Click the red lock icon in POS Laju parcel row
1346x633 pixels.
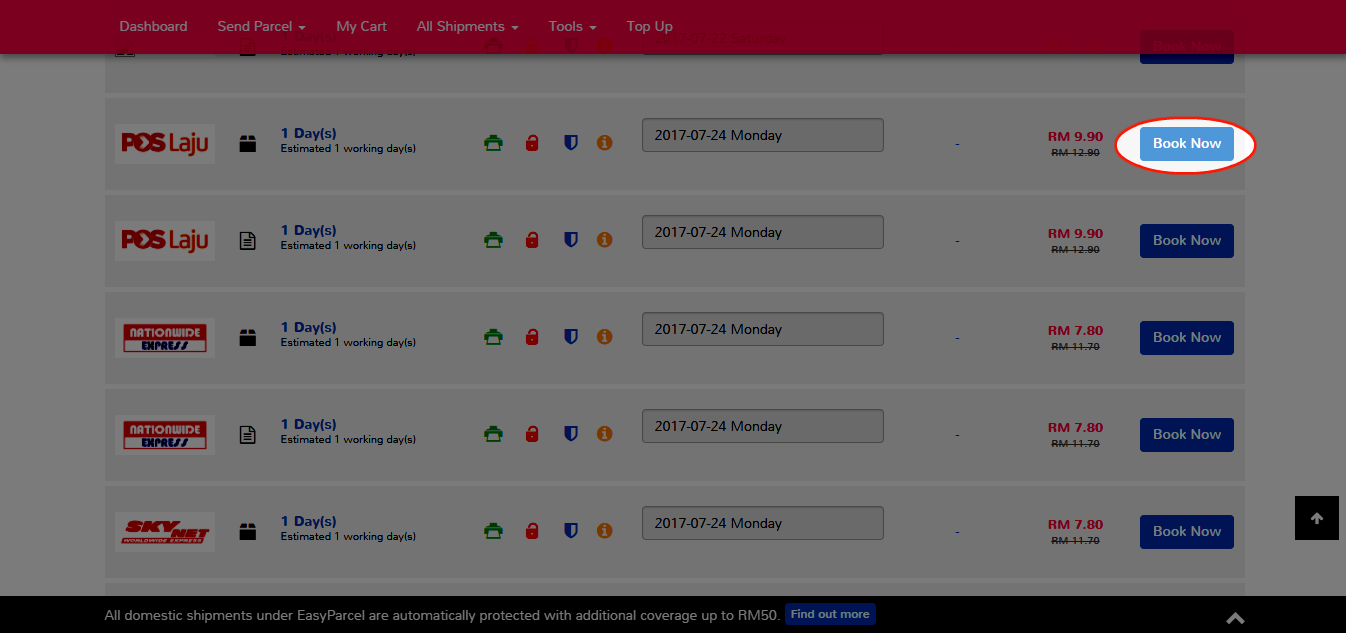(532, 143)
